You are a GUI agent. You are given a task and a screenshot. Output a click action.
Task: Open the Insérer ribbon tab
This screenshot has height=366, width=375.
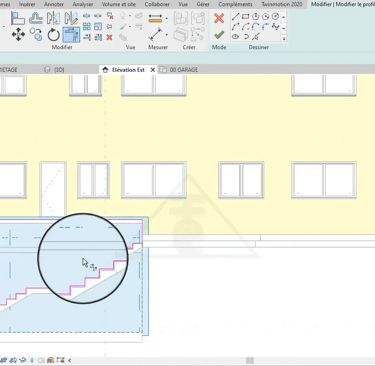27,4
